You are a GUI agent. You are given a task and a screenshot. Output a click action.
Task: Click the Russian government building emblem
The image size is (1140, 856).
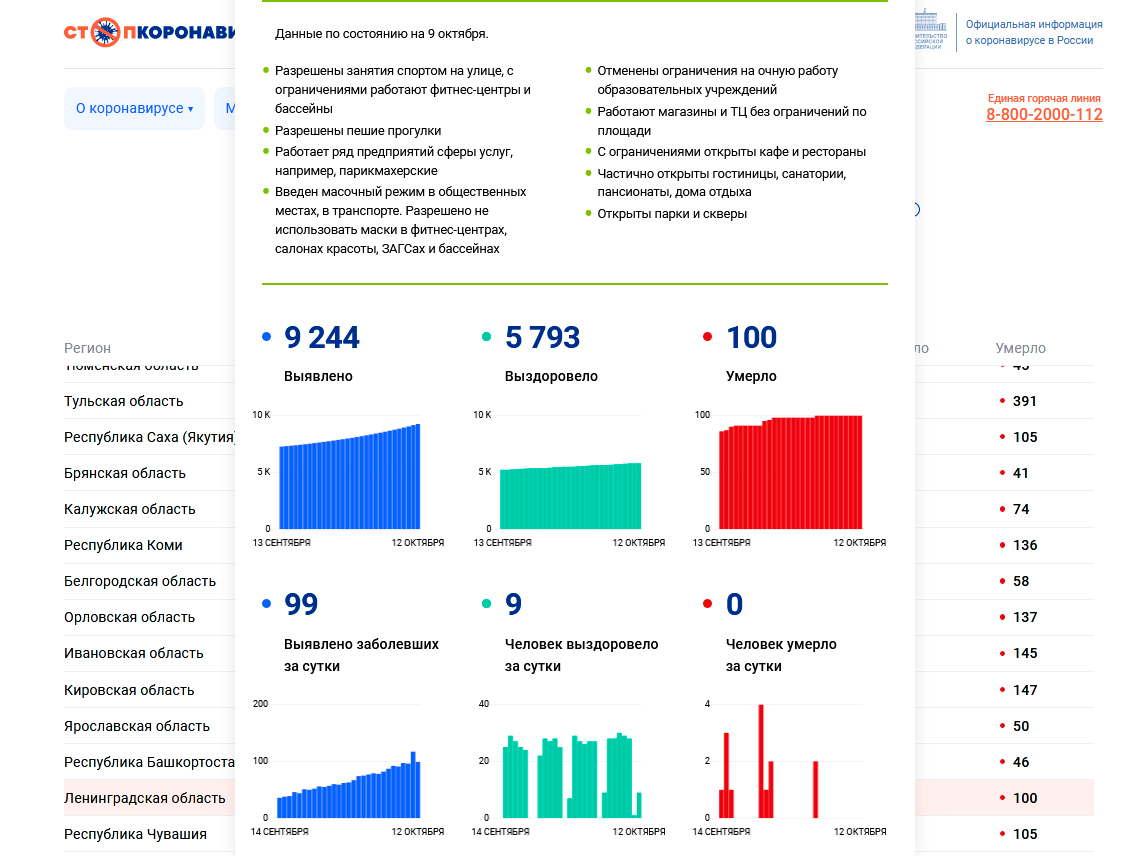pos(930,30)
